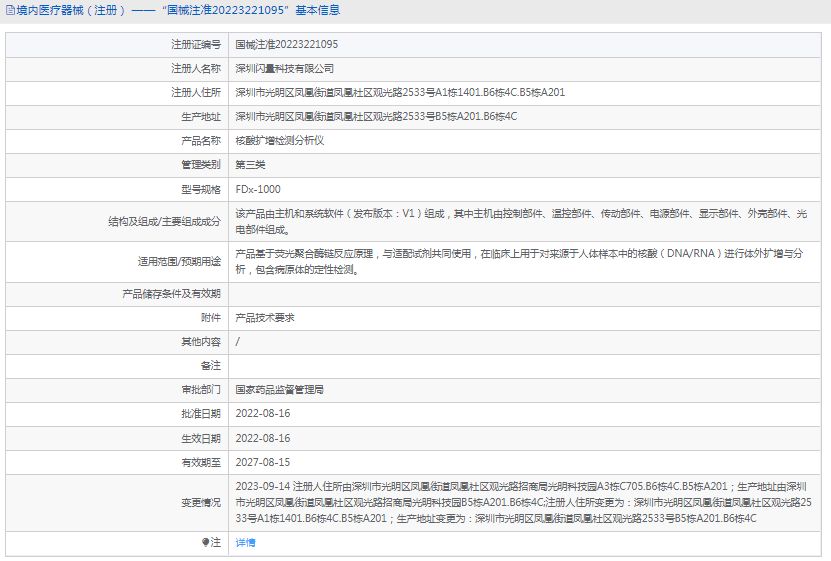
Task: Click the 产品储存条件及有效期 label
Action: point(171,294)
